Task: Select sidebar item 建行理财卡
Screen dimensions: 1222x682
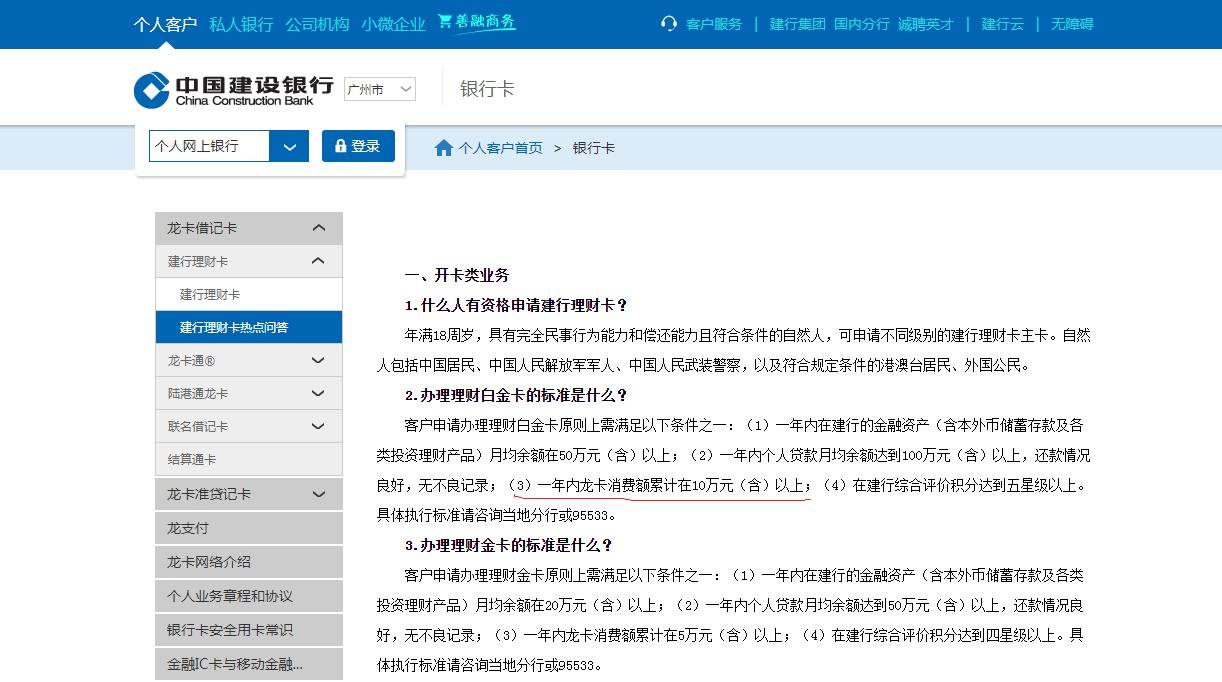Action: click(249, 294)
